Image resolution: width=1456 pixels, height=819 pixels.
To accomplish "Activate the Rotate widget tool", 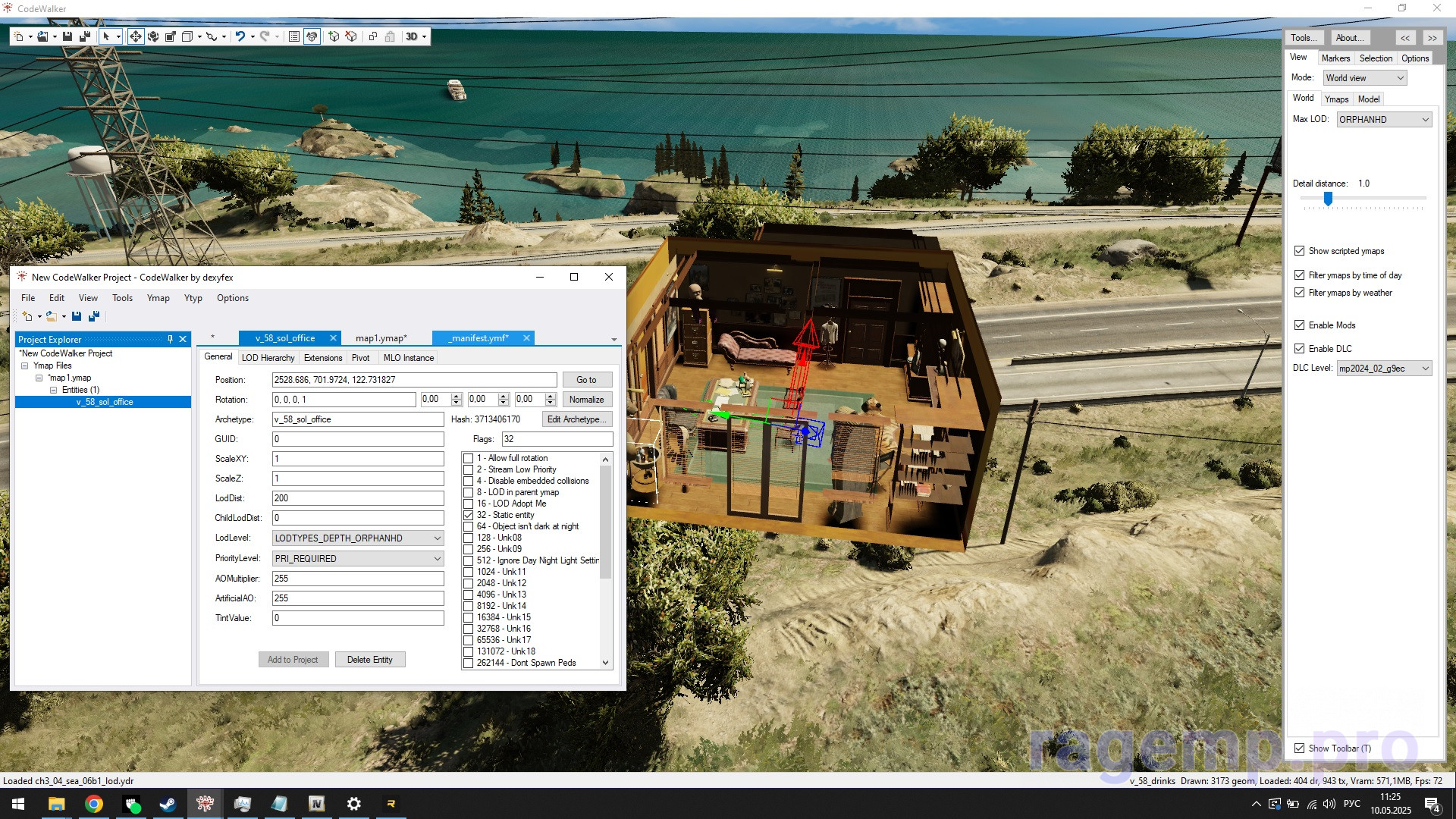I will coord(153,36).
